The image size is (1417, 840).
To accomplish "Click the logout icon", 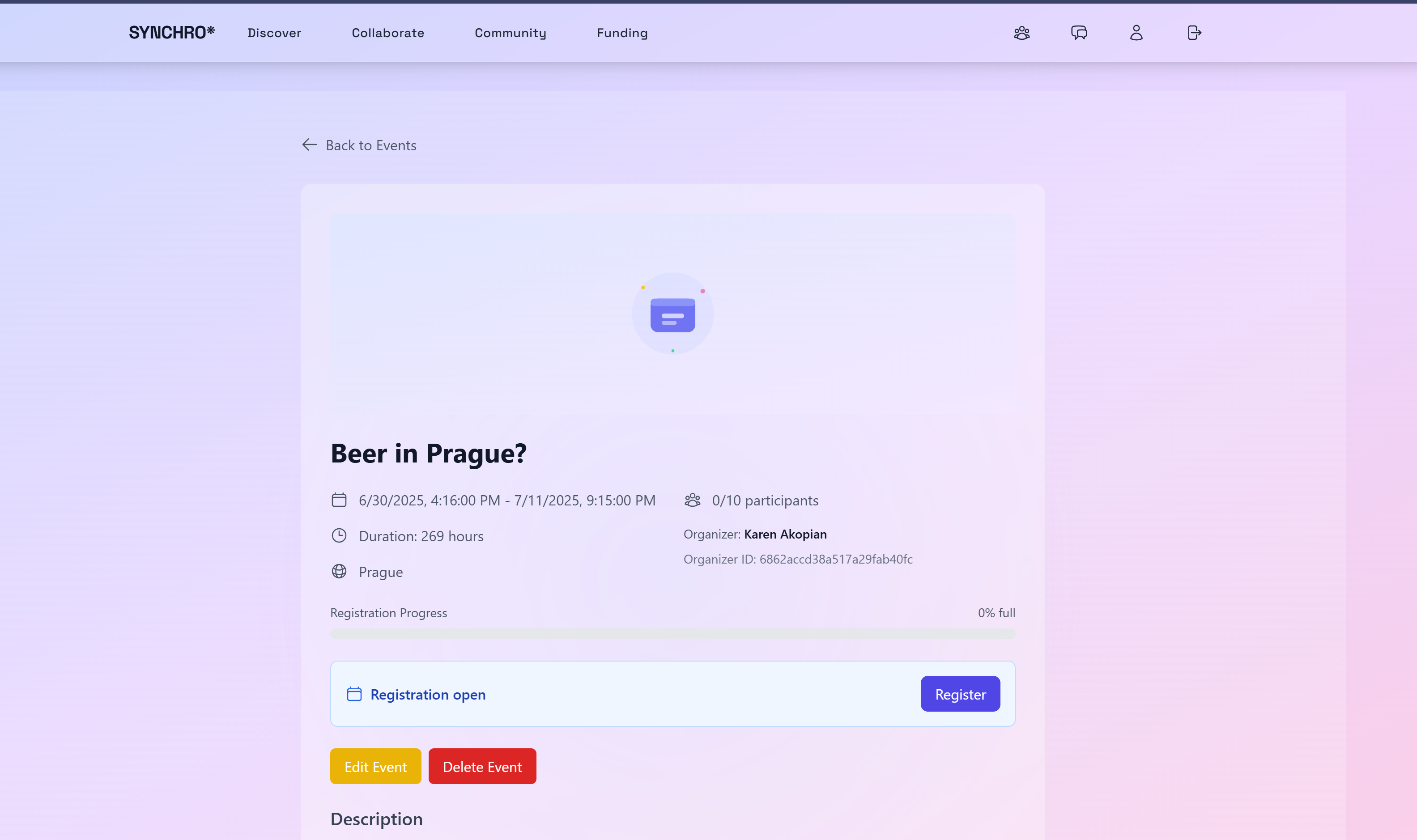I will [1194, 33].
